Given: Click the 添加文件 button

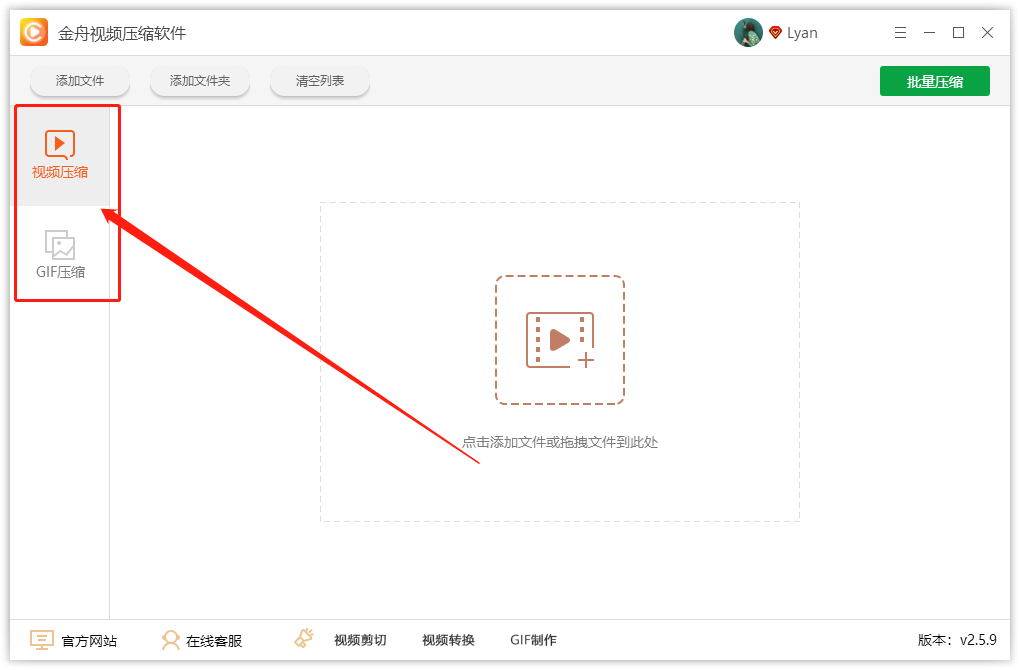Looking at the screenshot, I should click(x=80, y=81).
